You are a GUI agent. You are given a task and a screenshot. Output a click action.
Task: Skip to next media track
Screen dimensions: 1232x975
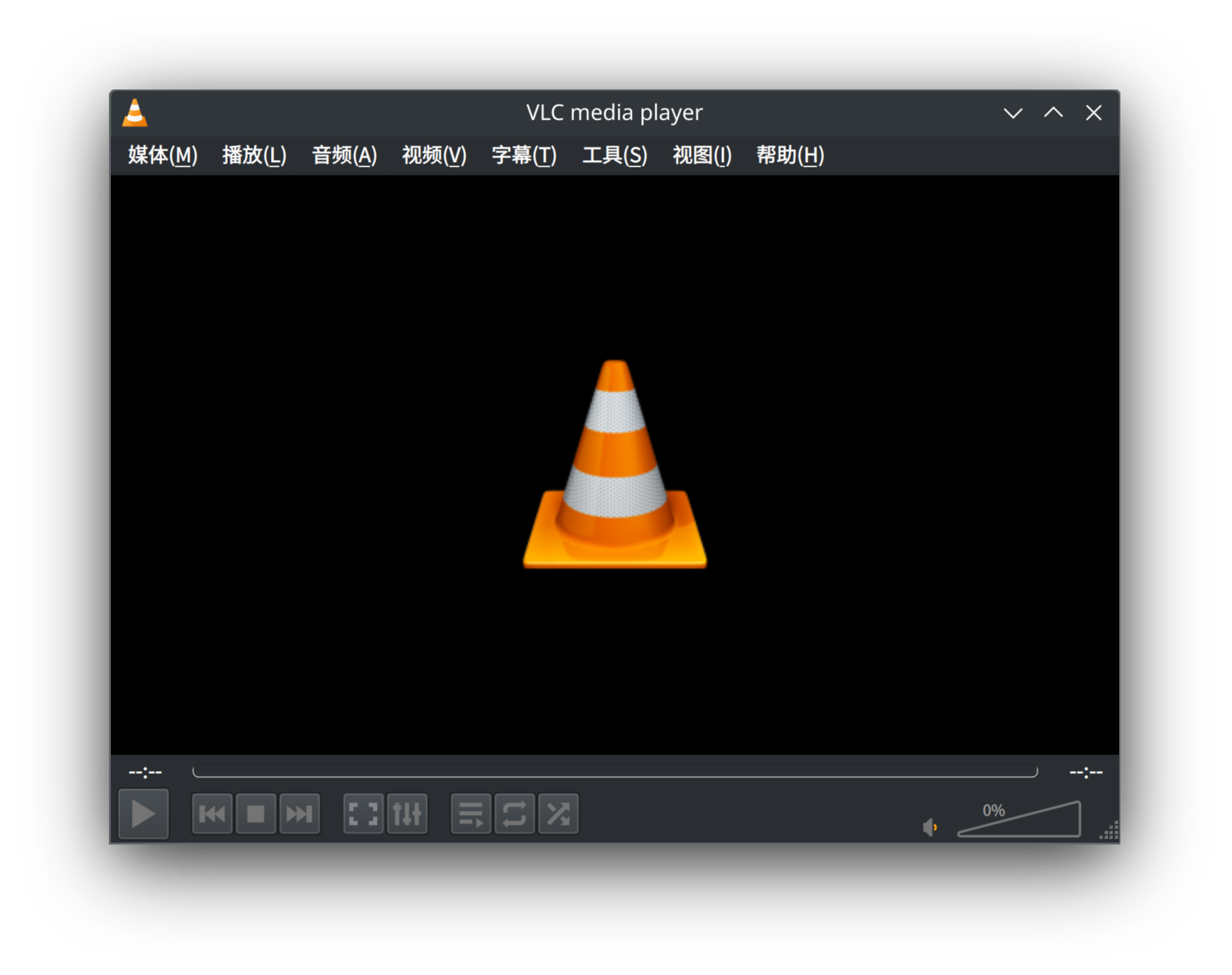tap(300, 814)
